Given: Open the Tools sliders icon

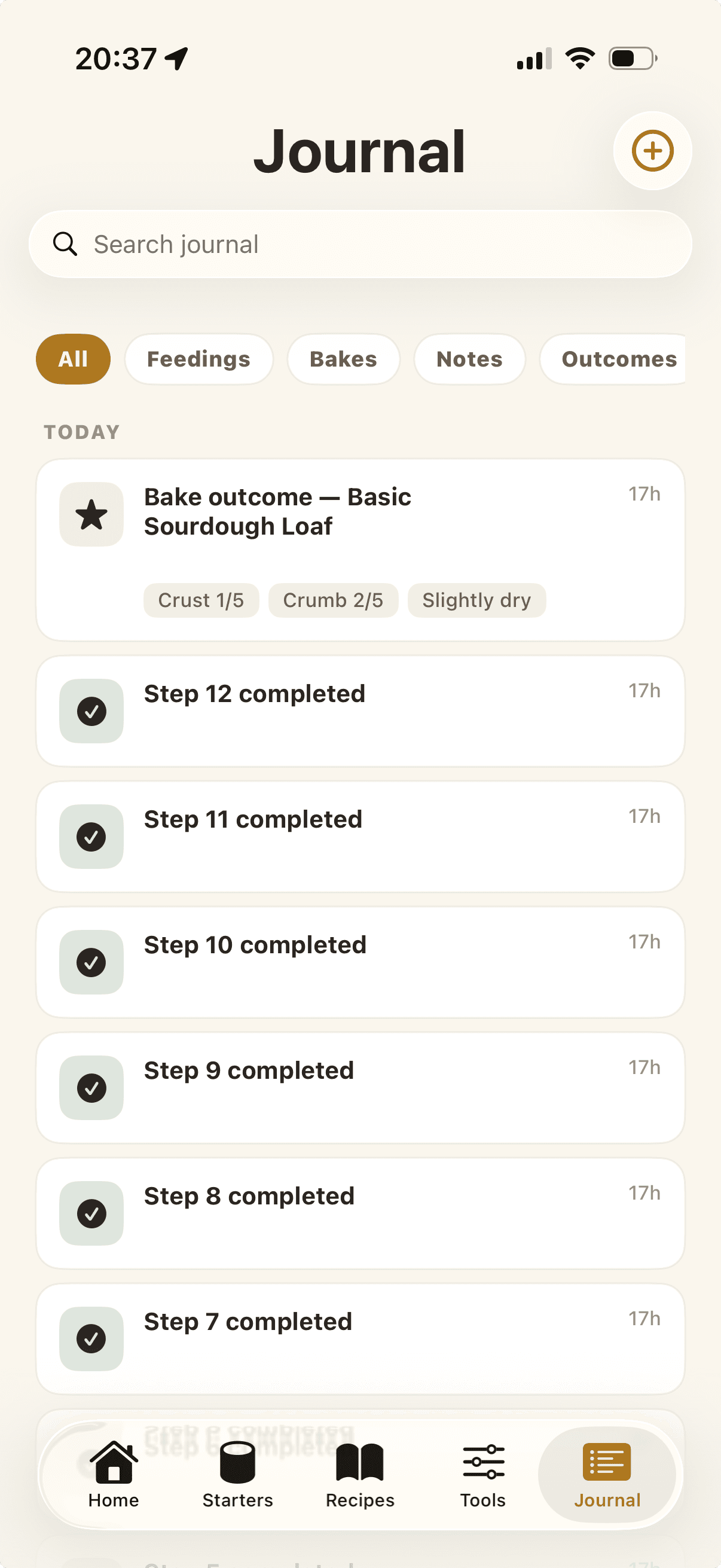Looking at the screenshot, I should [483, 1462].
